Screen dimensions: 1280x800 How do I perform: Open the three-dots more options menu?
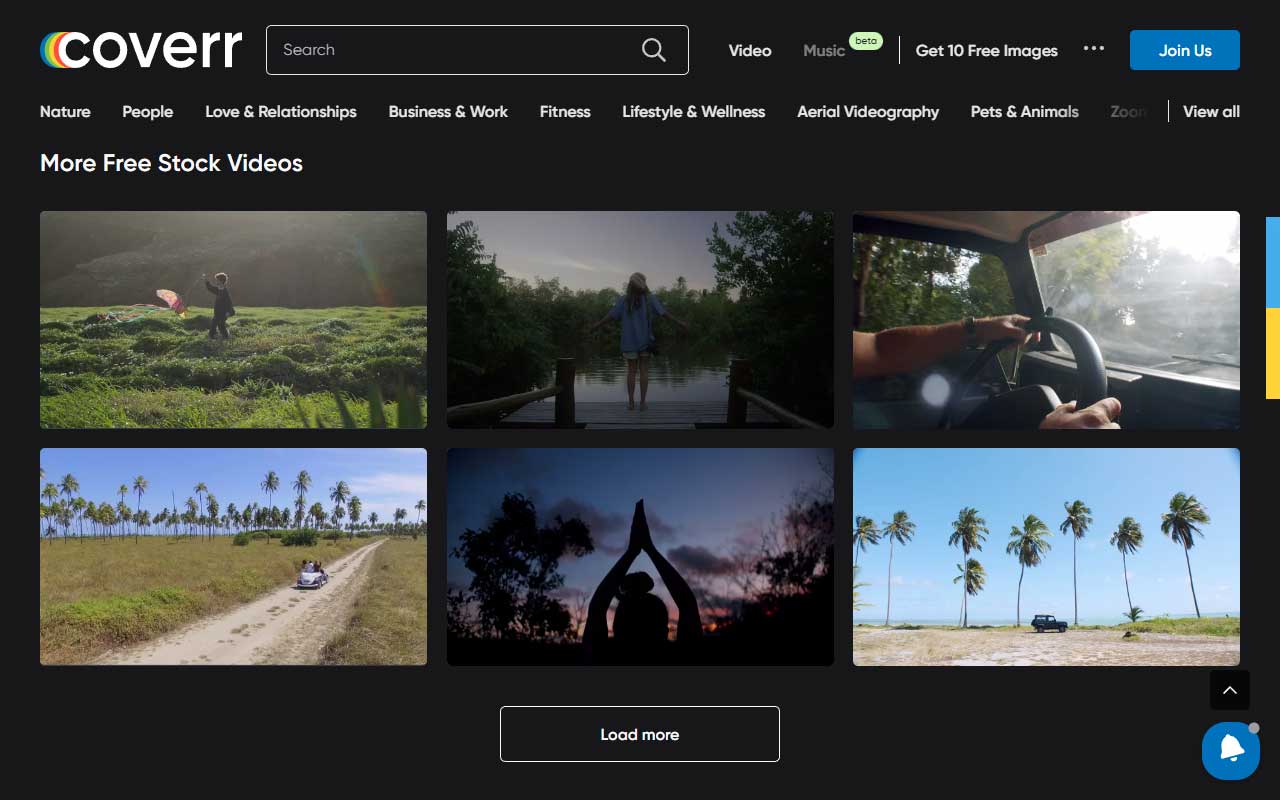pos(1094,47)
